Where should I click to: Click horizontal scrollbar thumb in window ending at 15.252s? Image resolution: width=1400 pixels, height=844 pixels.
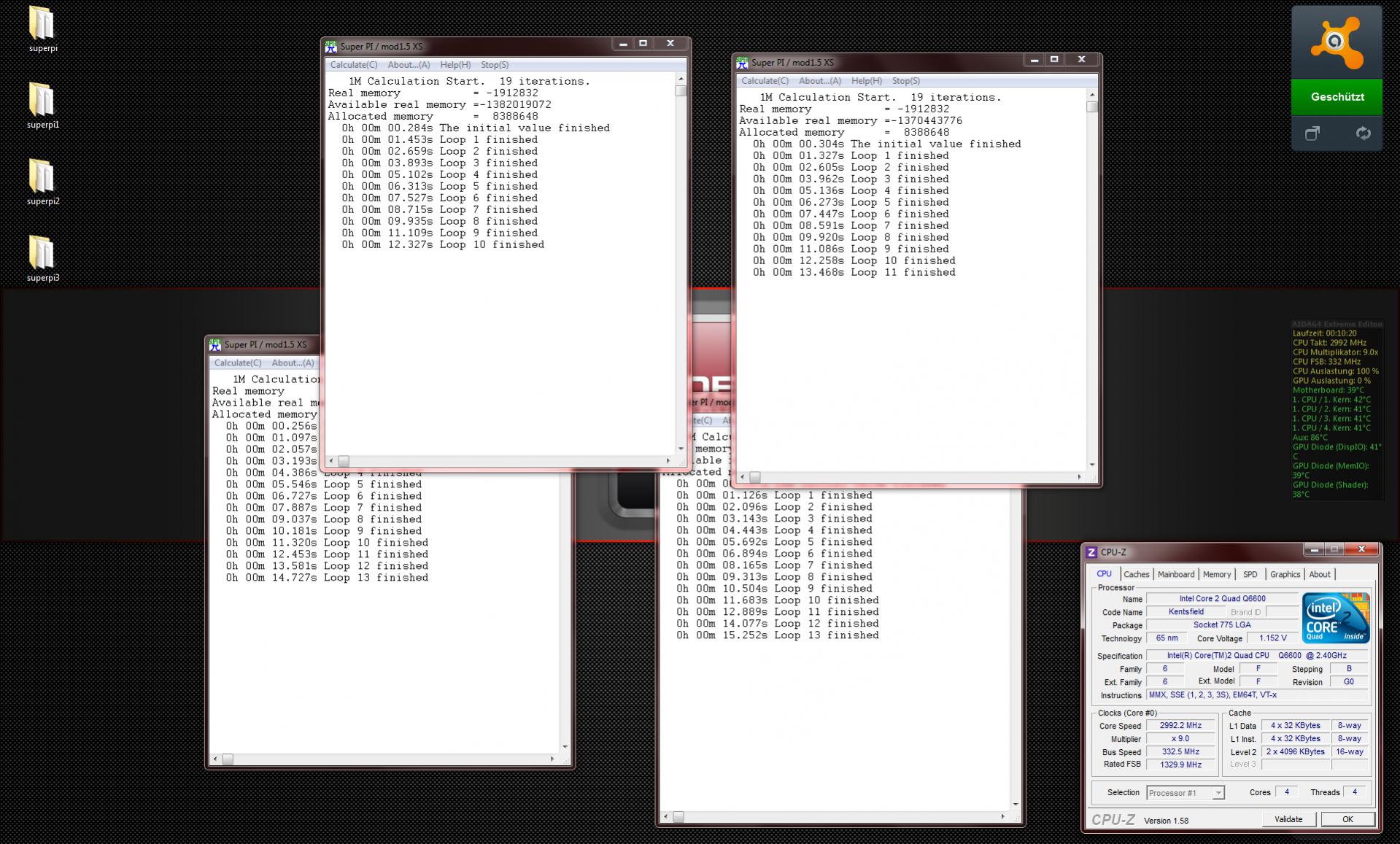678,817
